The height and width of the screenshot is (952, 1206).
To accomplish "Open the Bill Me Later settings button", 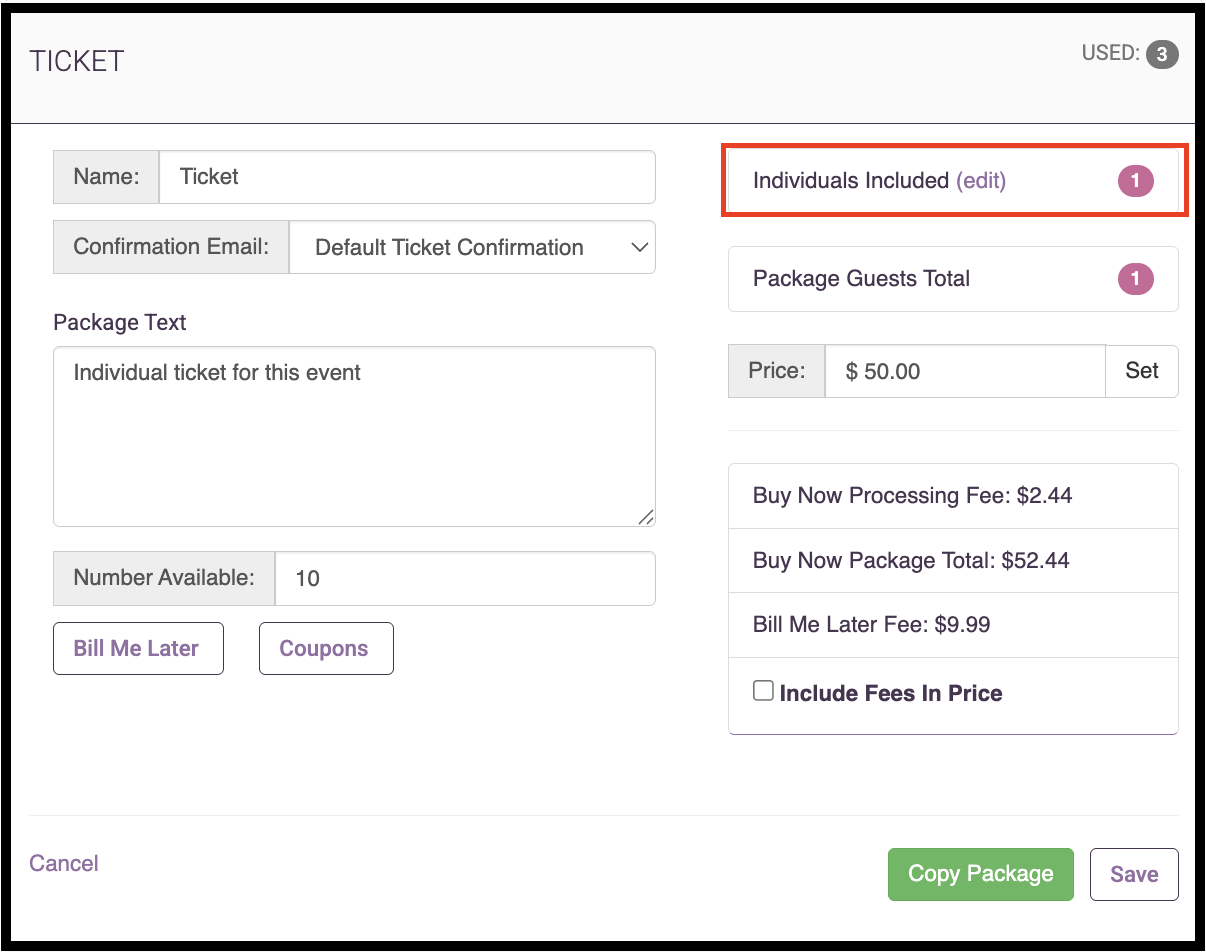I will coord(138,648).
